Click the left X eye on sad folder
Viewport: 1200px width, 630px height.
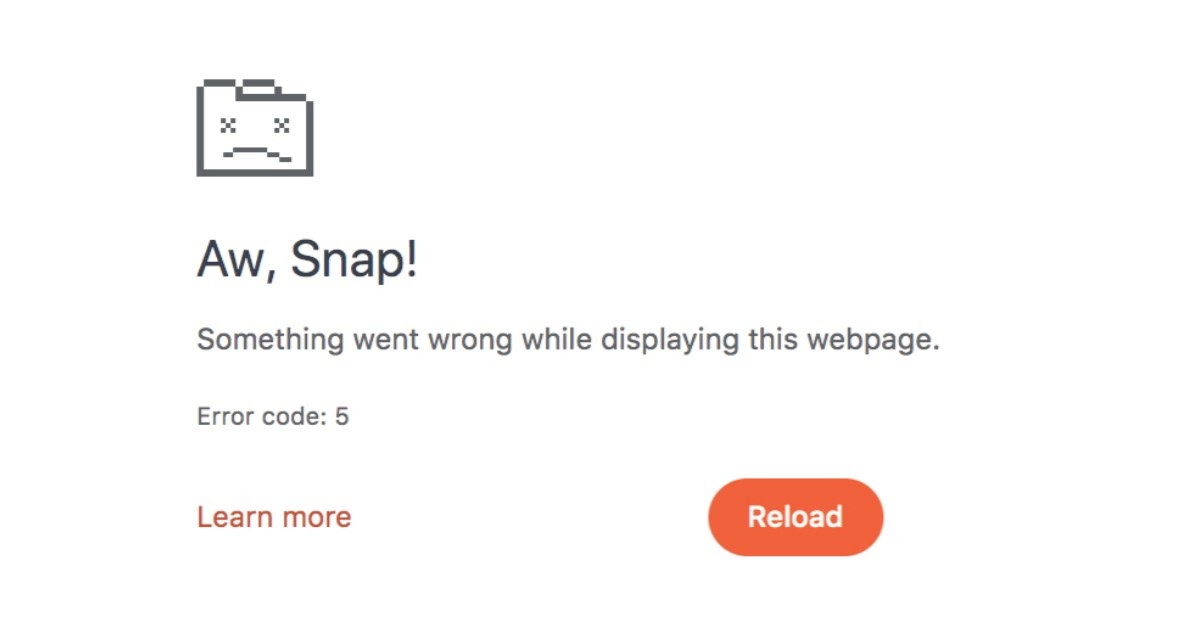point(229,125)
